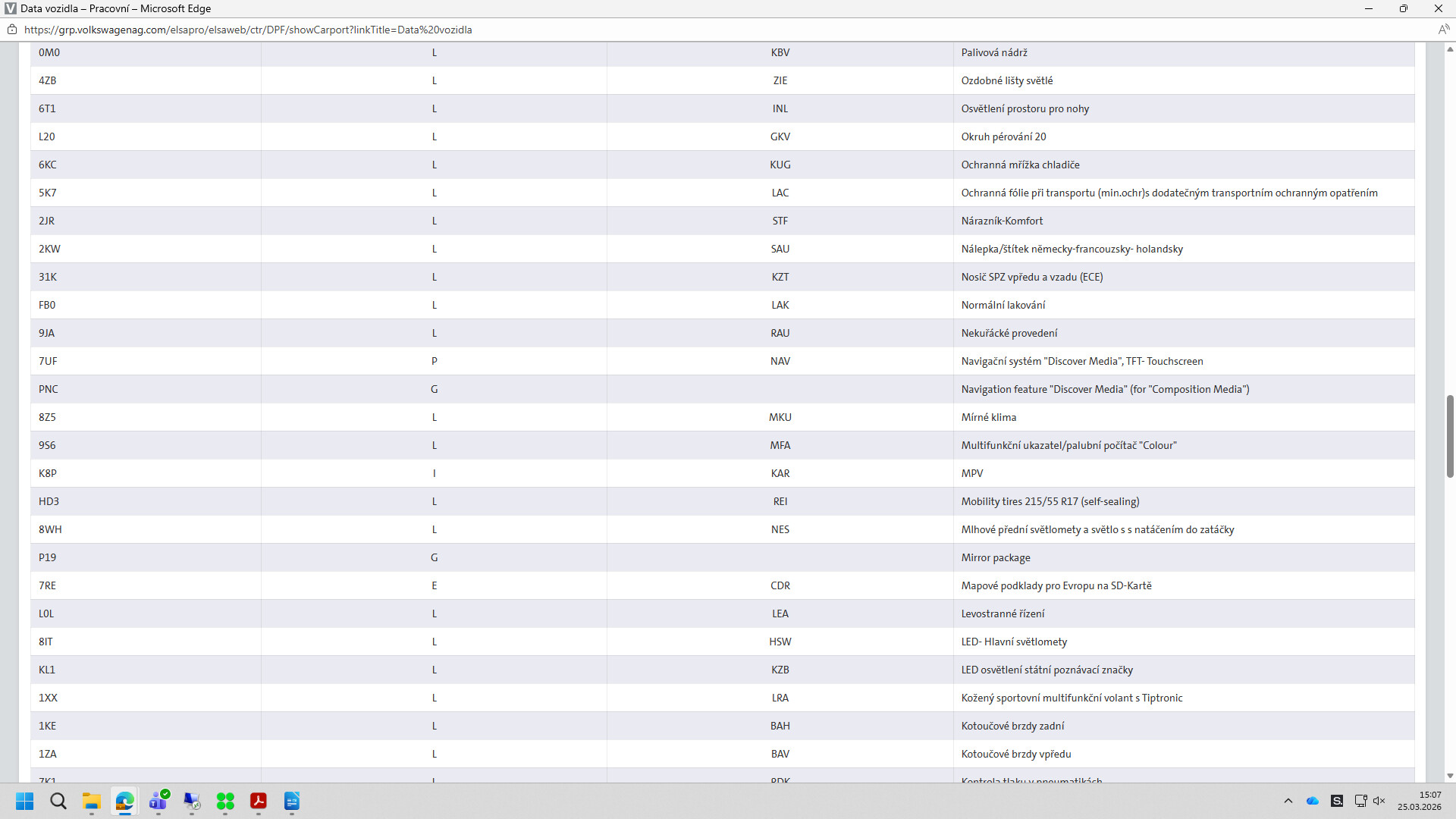Open the taskbar Search button

coord(58,801)
